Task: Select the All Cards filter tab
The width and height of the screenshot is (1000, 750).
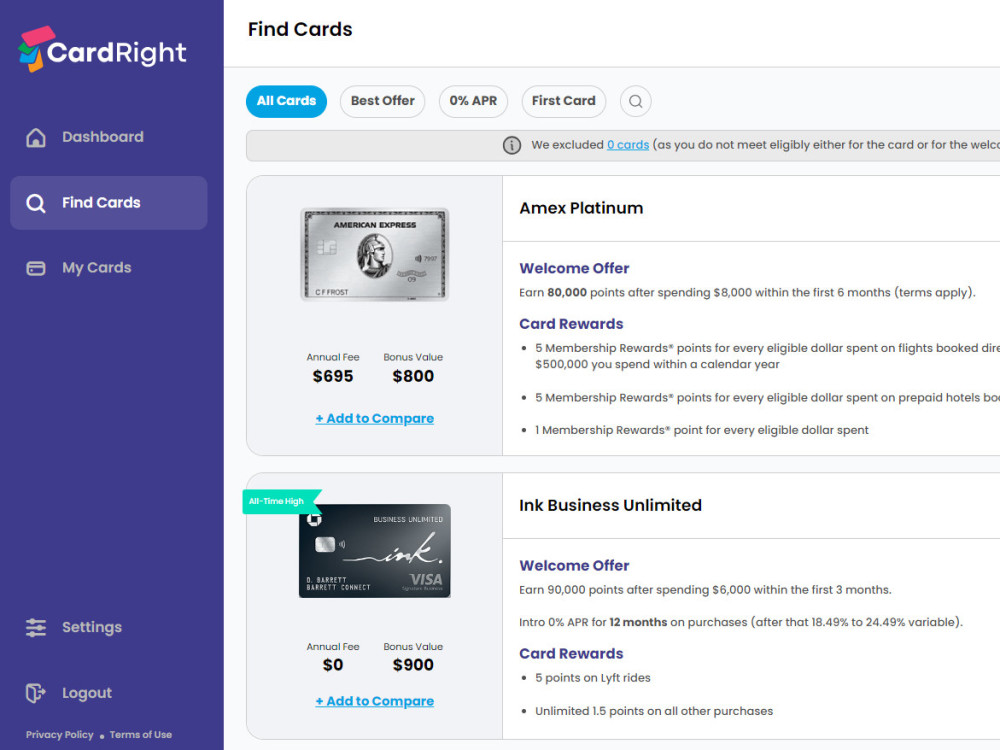Action: [286, 101]
